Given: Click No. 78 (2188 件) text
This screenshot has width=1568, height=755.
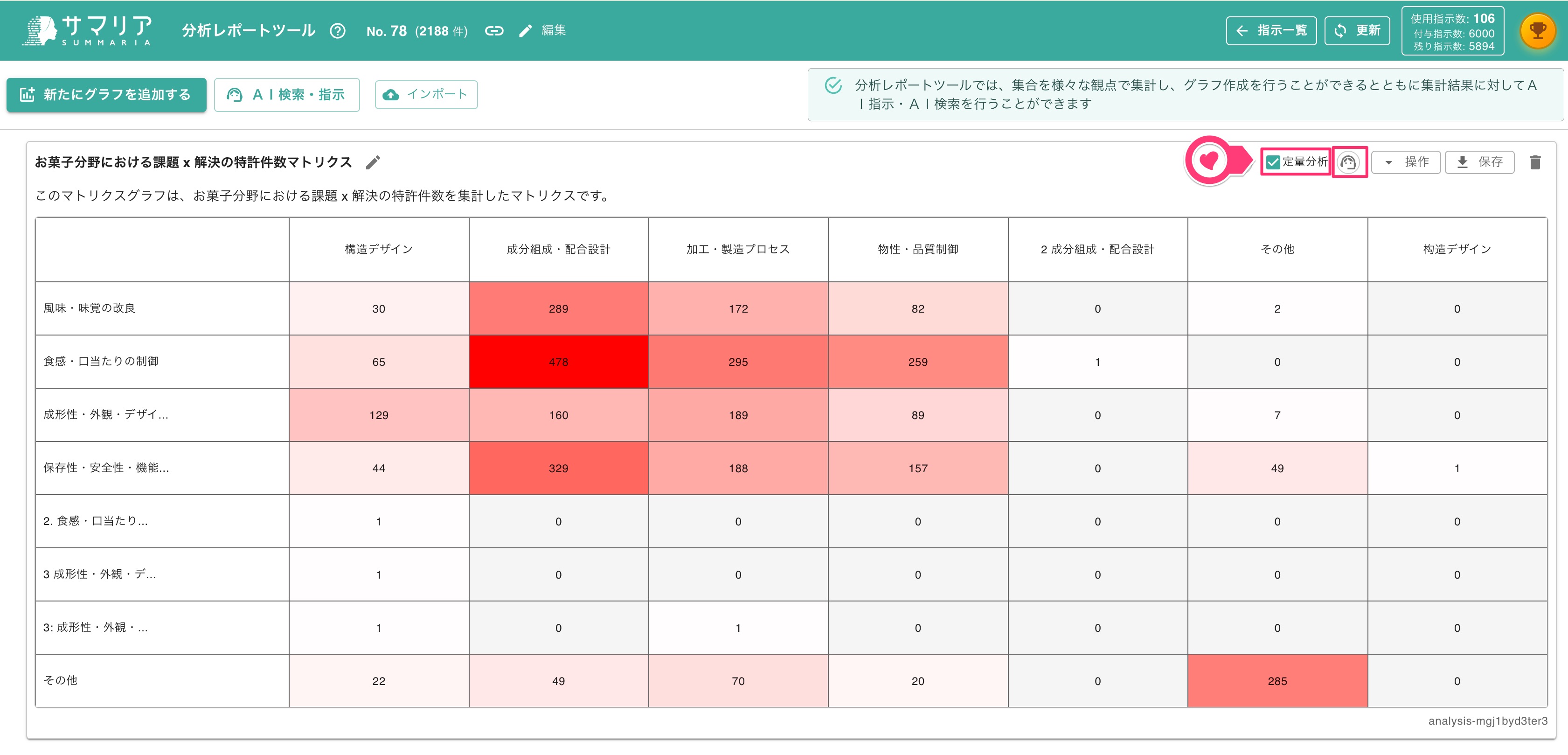Looking at the screenshot, I should coord(417,31).
